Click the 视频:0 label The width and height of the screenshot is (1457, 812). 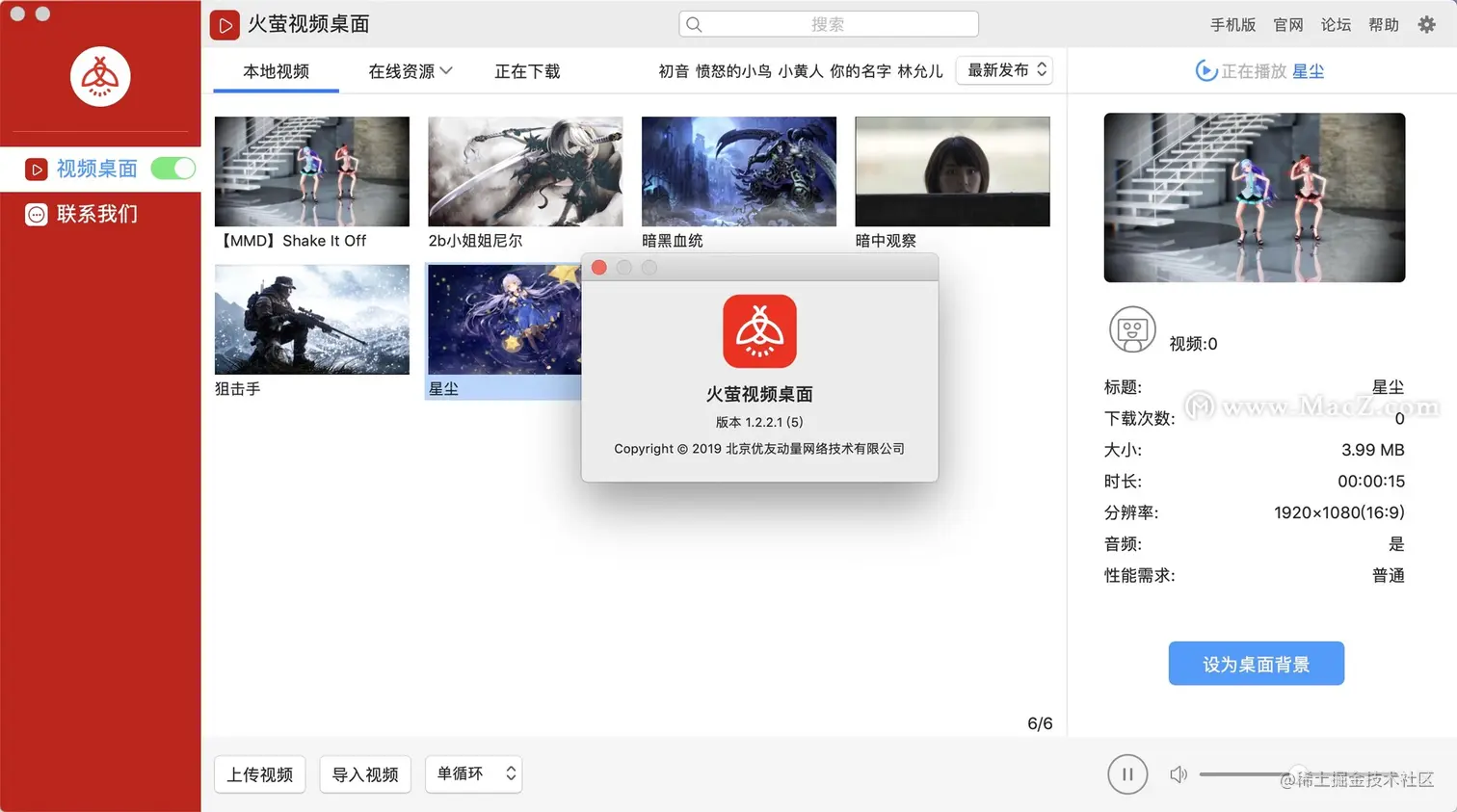(x=1193, y=344)
